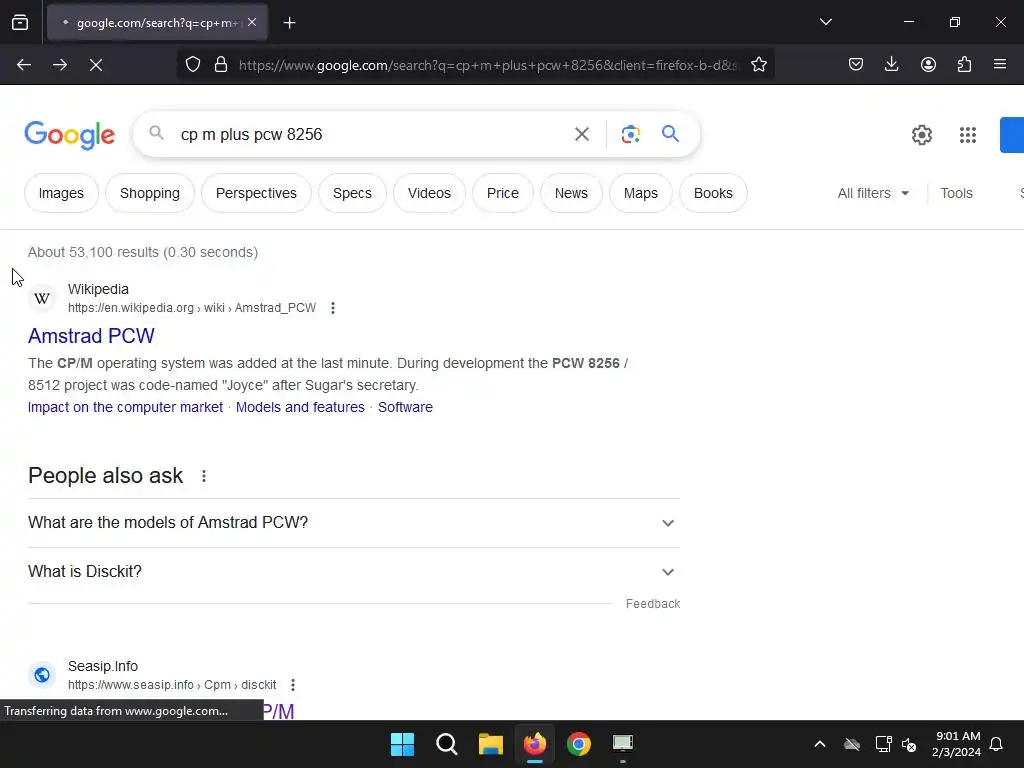The image size is (1024, 768).
Task: Click the 'About 53,100 results' text
Action: (x=143, y=252)
